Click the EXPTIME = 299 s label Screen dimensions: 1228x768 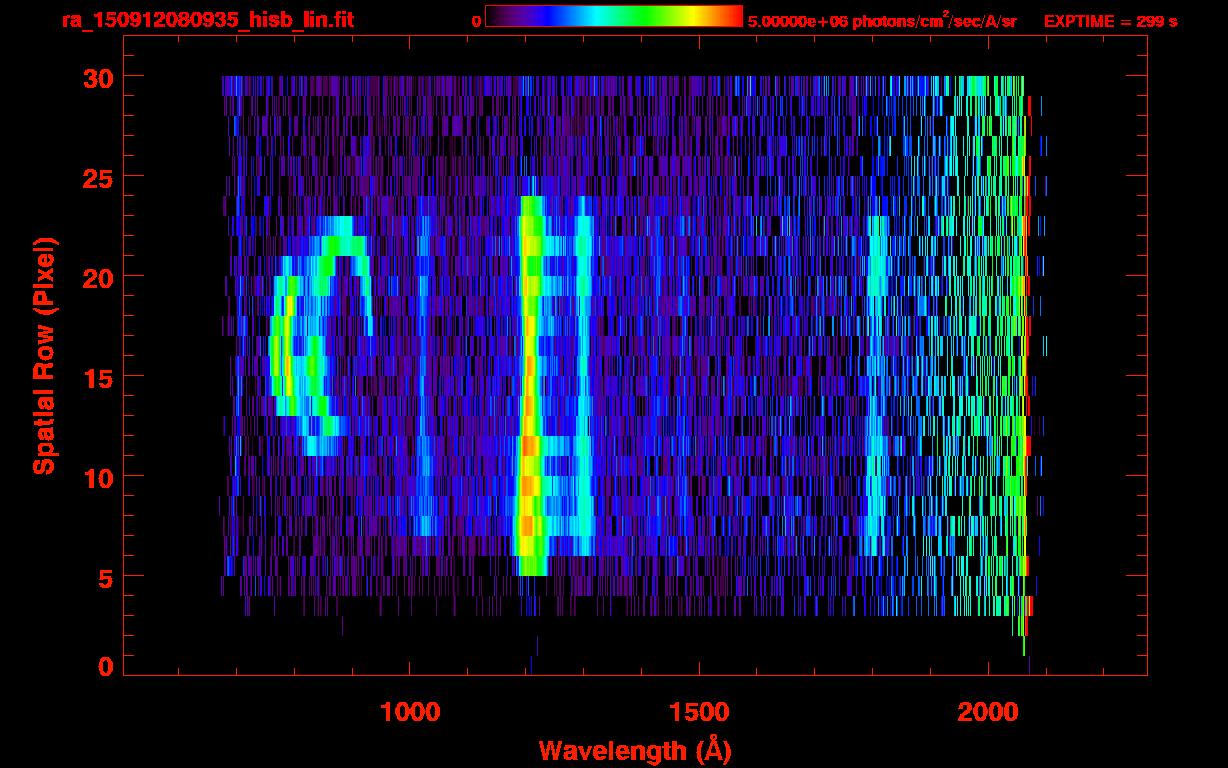pos(1110,21)
